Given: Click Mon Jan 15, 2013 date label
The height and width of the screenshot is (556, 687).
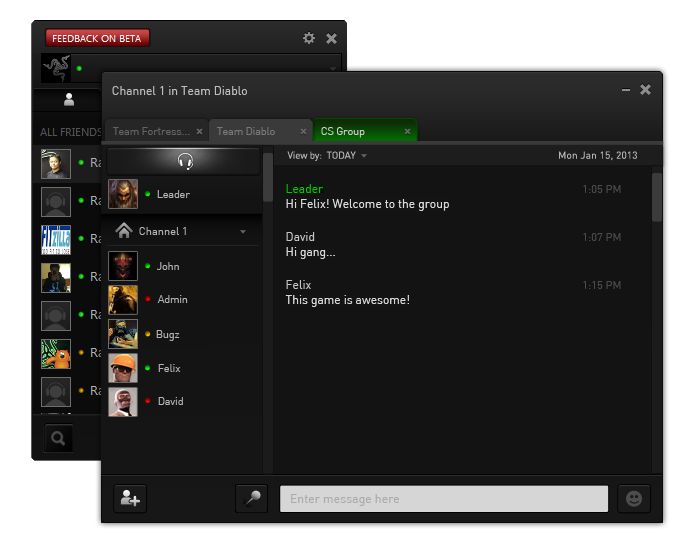Looking at the screenshot, I should tap(598, 156).
